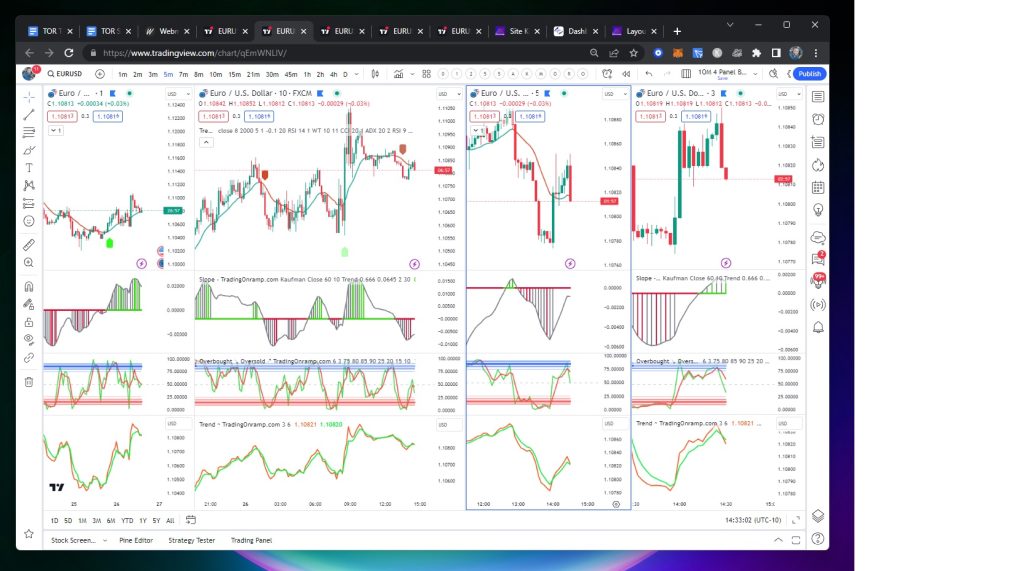The width and height of the screenshot is (1024, 571).
Task: Toggle Magnet mode for drawings
Action: [x=28, y=286]
